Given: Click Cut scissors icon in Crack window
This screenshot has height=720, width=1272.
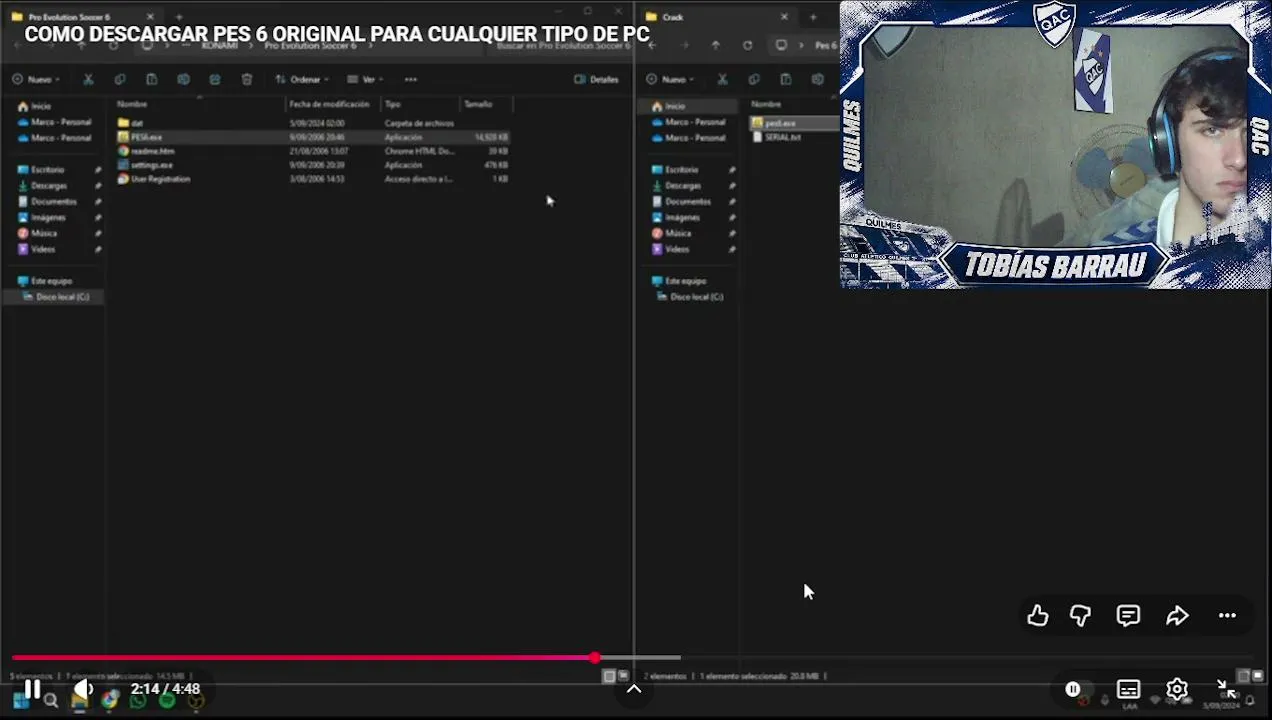Looking at the screenshot, I should click(x=722, y=79).
